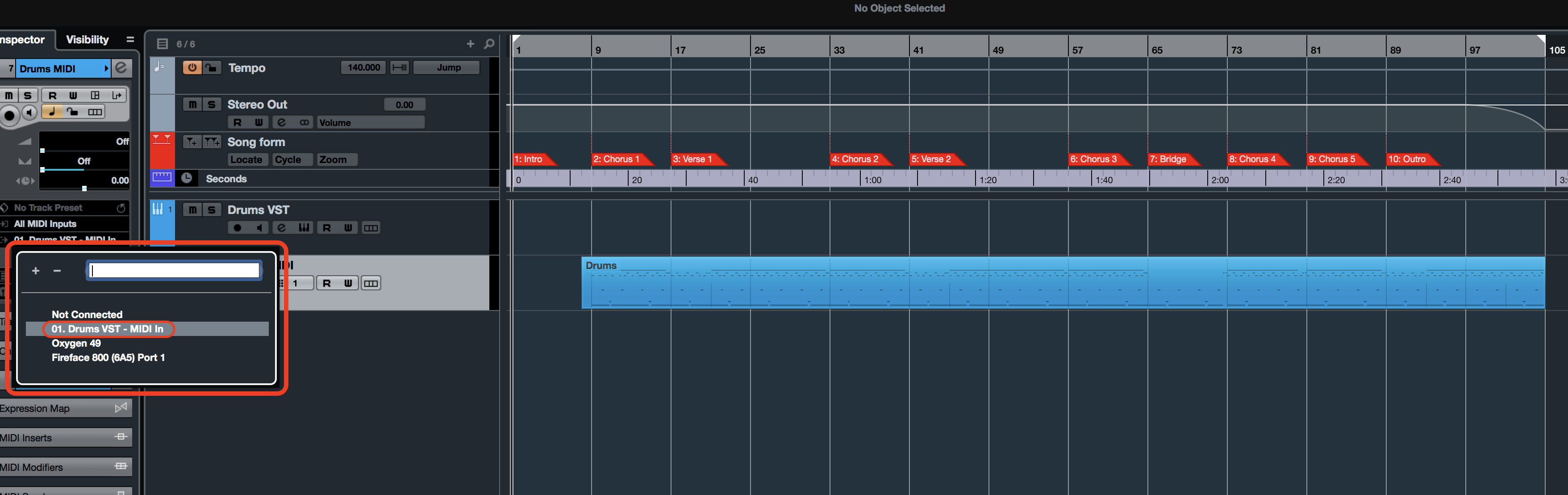
Task: Click the Cycle button on Song form
Action: click(288, 159)
